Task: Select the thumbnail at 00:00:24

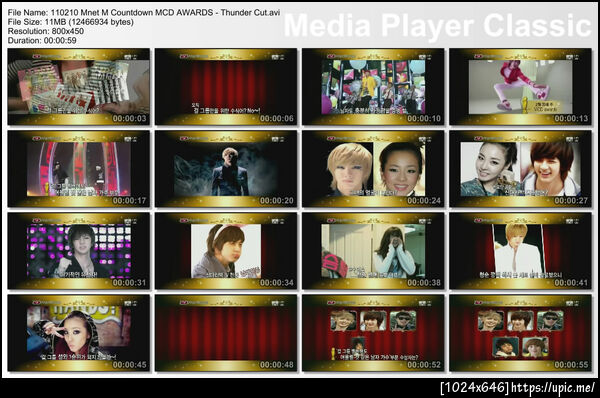Action: [x=373, y=169]
